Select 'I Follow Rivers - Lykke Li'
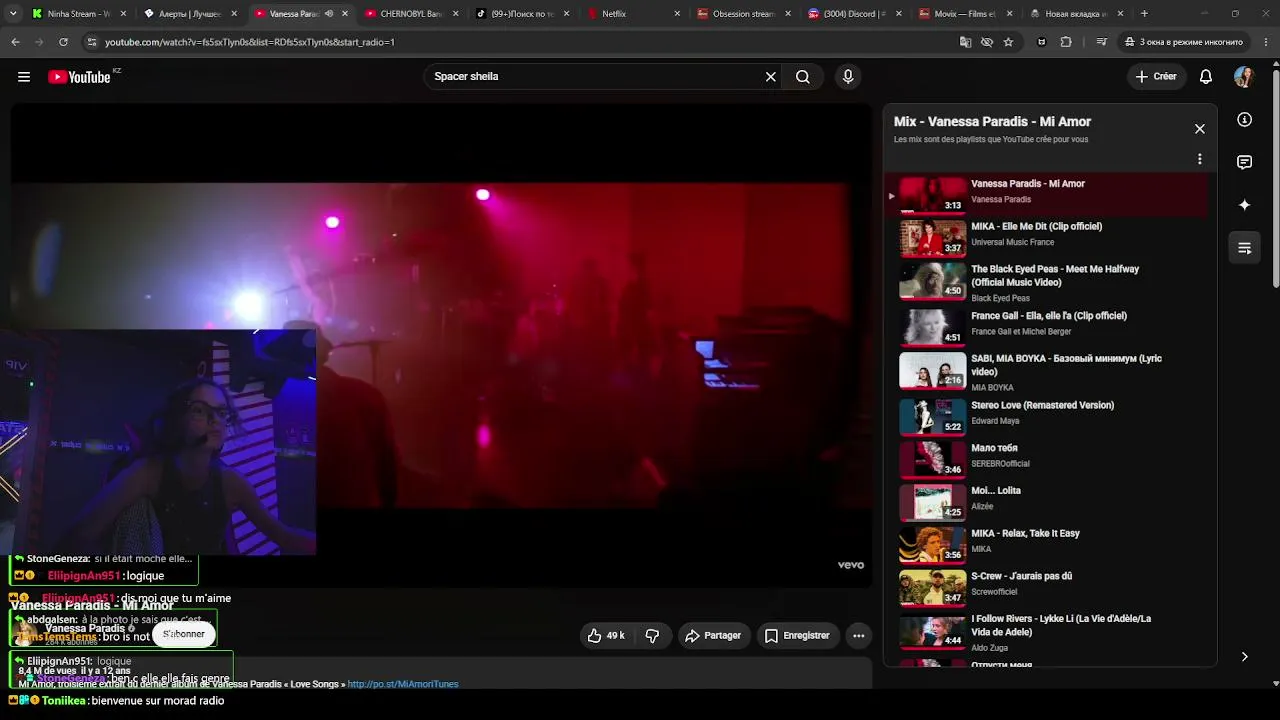This screenshot has width=1280, height=720. click(x=1045, y=633)
